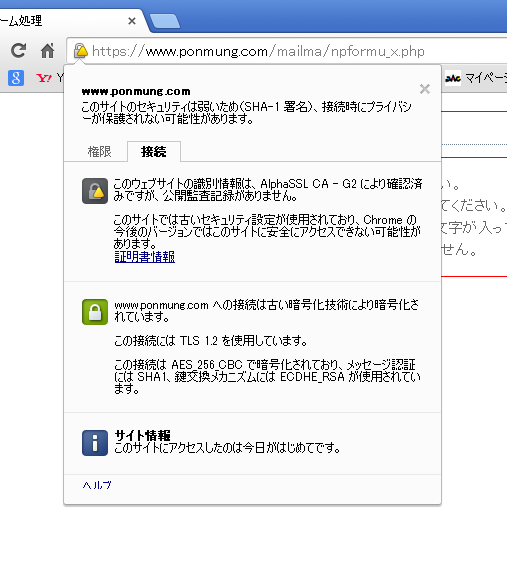Click the SHA-1 署名 security warning text
Image resolution: width=507 pixels, height=565 pixels.
[246, 112]
